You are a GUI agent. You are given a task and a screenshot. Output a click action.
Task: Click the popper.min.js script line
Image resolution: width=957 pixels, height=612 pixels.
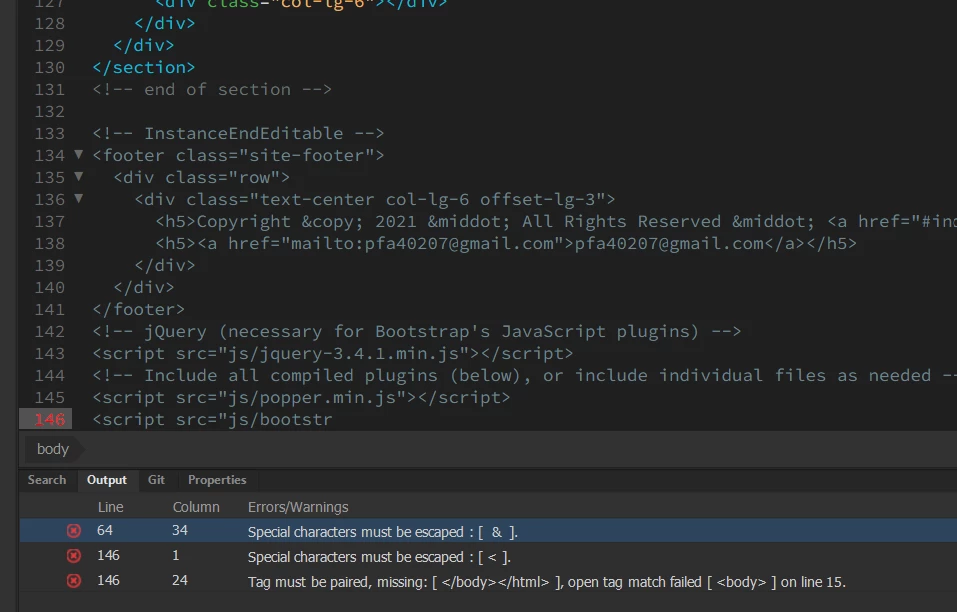(302, 397)
